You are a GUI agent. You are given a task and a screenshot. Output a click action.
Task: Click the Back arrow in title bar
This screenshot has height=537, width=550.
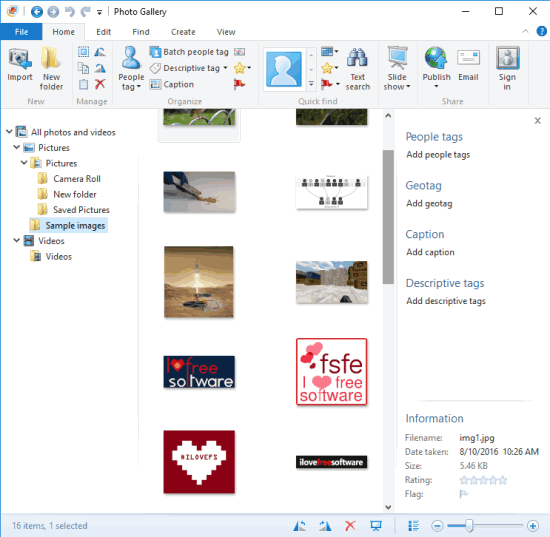(37, 12)
